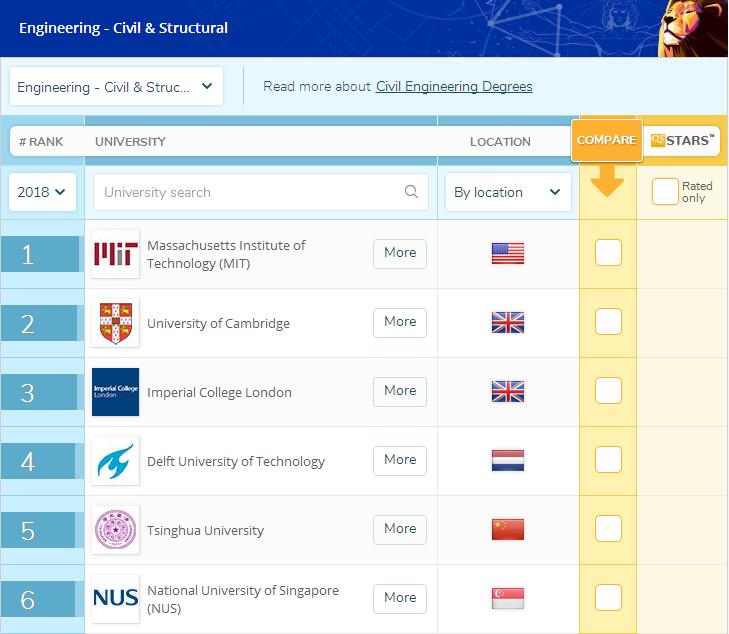Tick compare checkbox for Imperial College London
The image size is (729, 634).
coord(608,390)
